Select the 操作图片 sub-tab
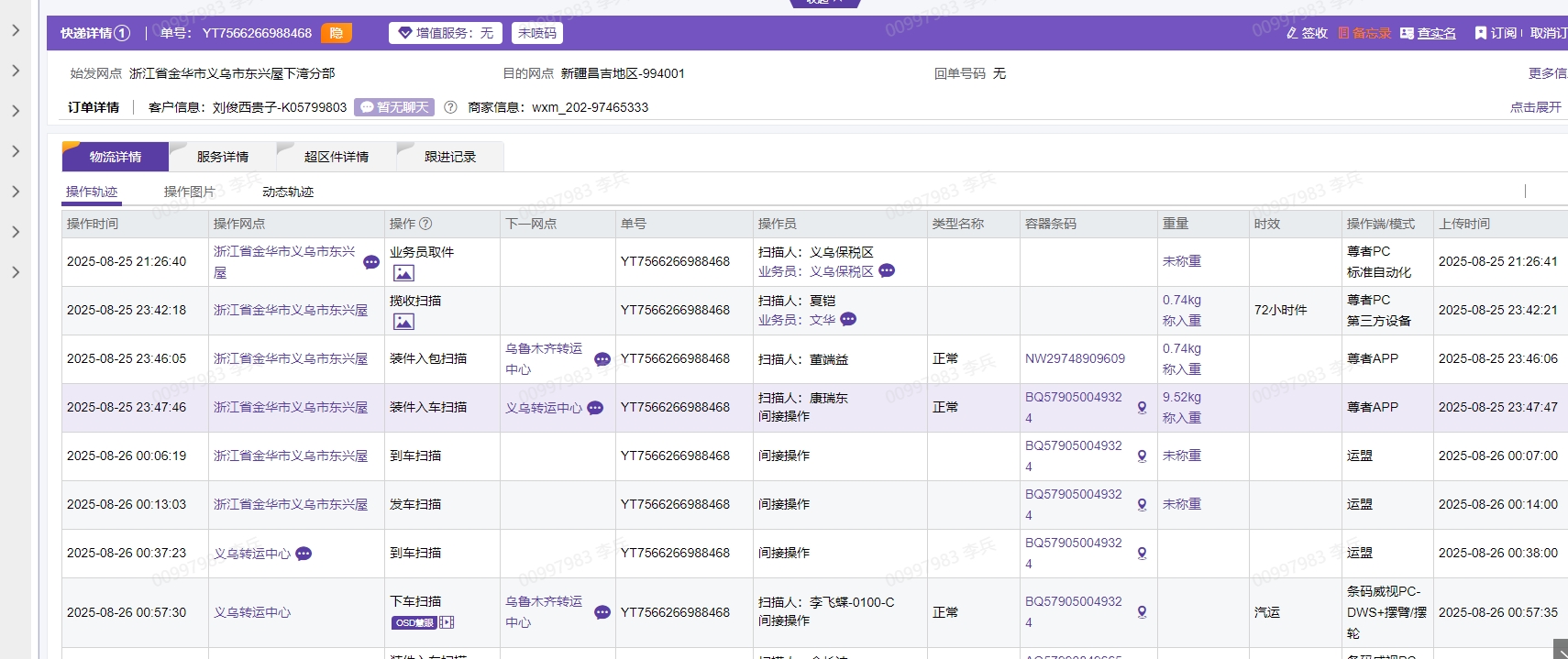Image resolution: width=1568 pixels, height=659 pixels. click(x=189, y=192)
